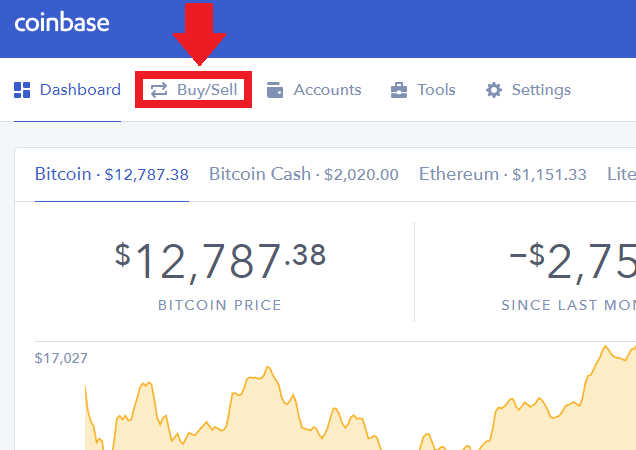Open the Accounts section

[x=314, y=90]
